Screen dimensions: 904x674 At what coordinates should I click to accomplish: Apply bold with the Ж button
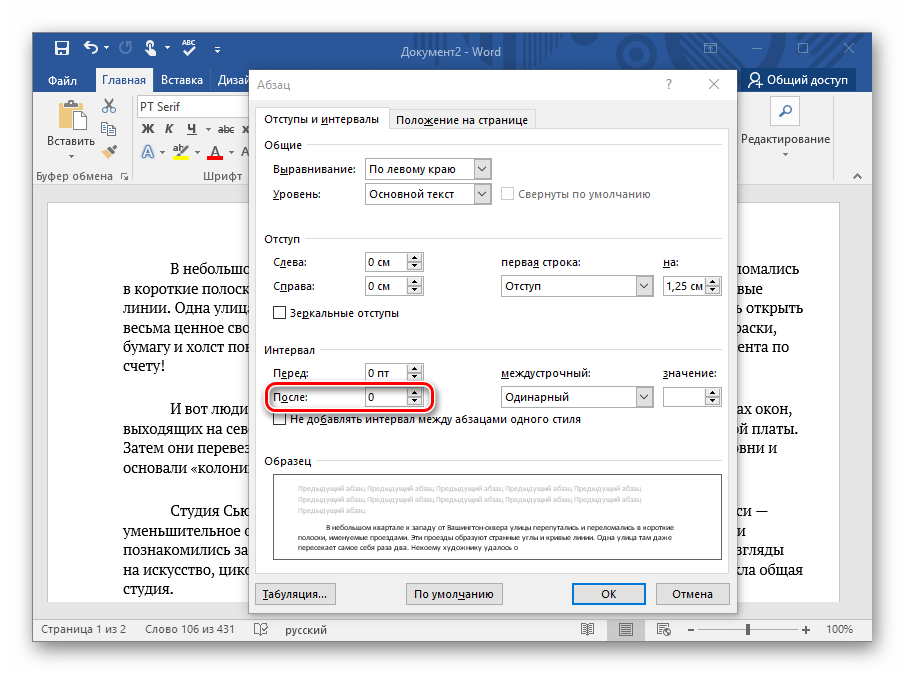click(148, 129)
